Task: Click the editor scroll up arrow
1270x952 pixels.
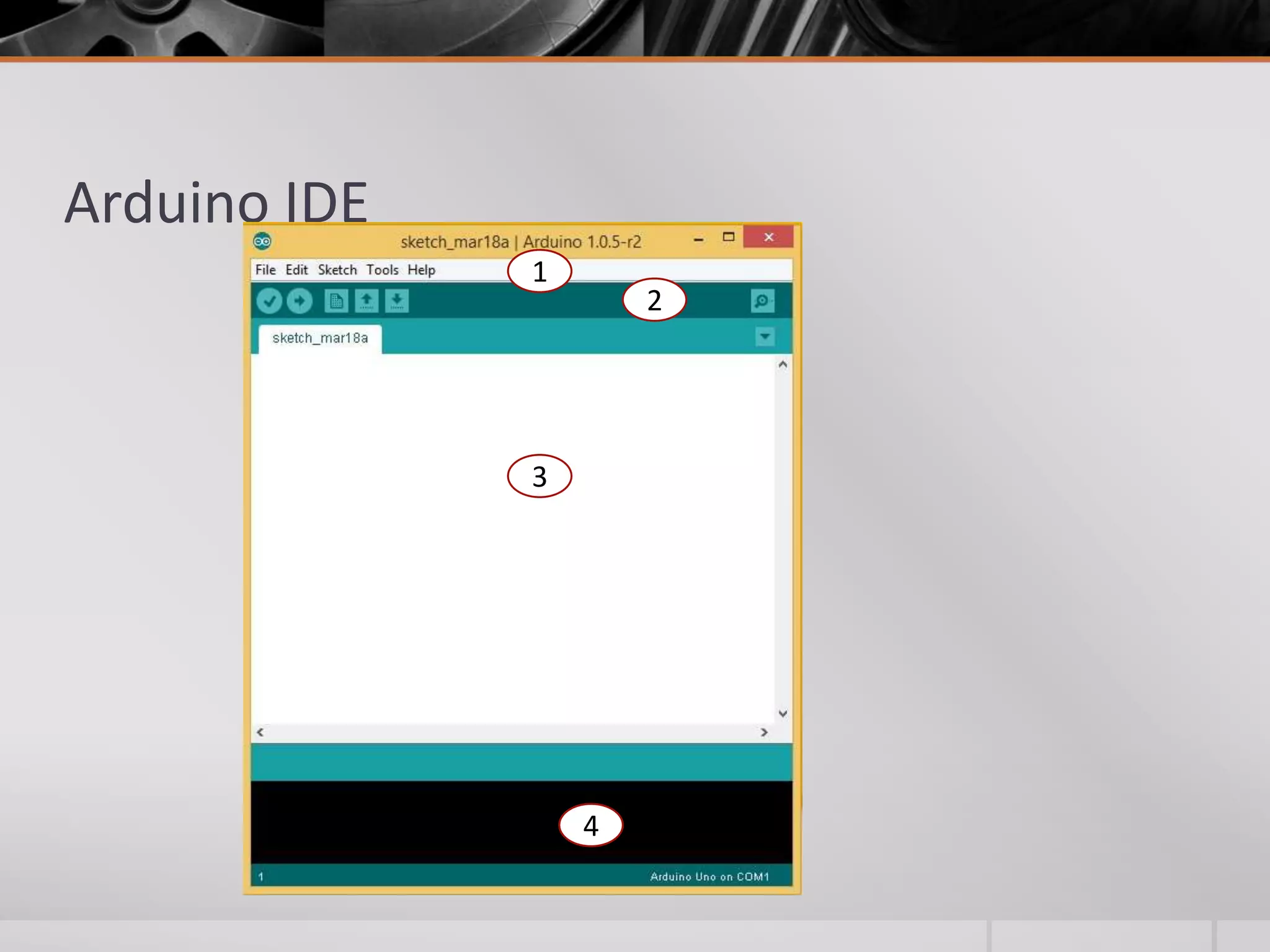Action: pyautogui.click(x=783, y=364)
